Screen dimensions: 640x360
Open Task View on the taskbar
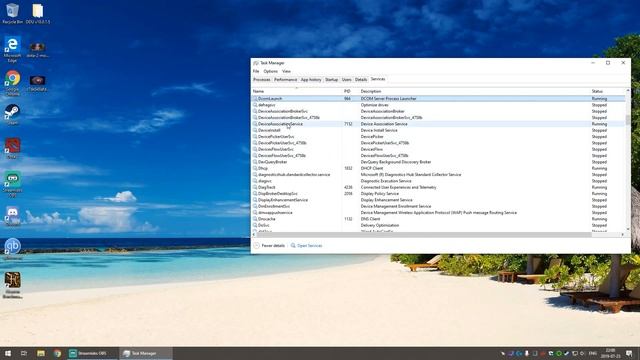click(x=24, y=353)
